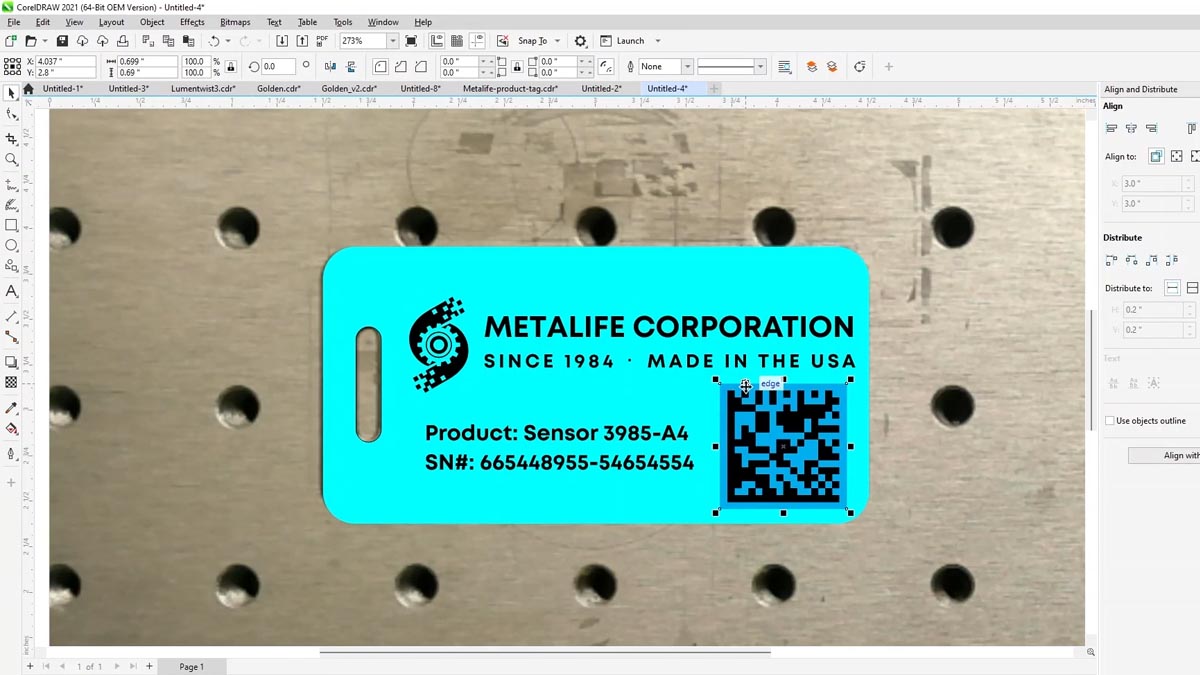Click the Align left icon
The width and height of the screenshot is (1200, 675).
coord(1111,129)
